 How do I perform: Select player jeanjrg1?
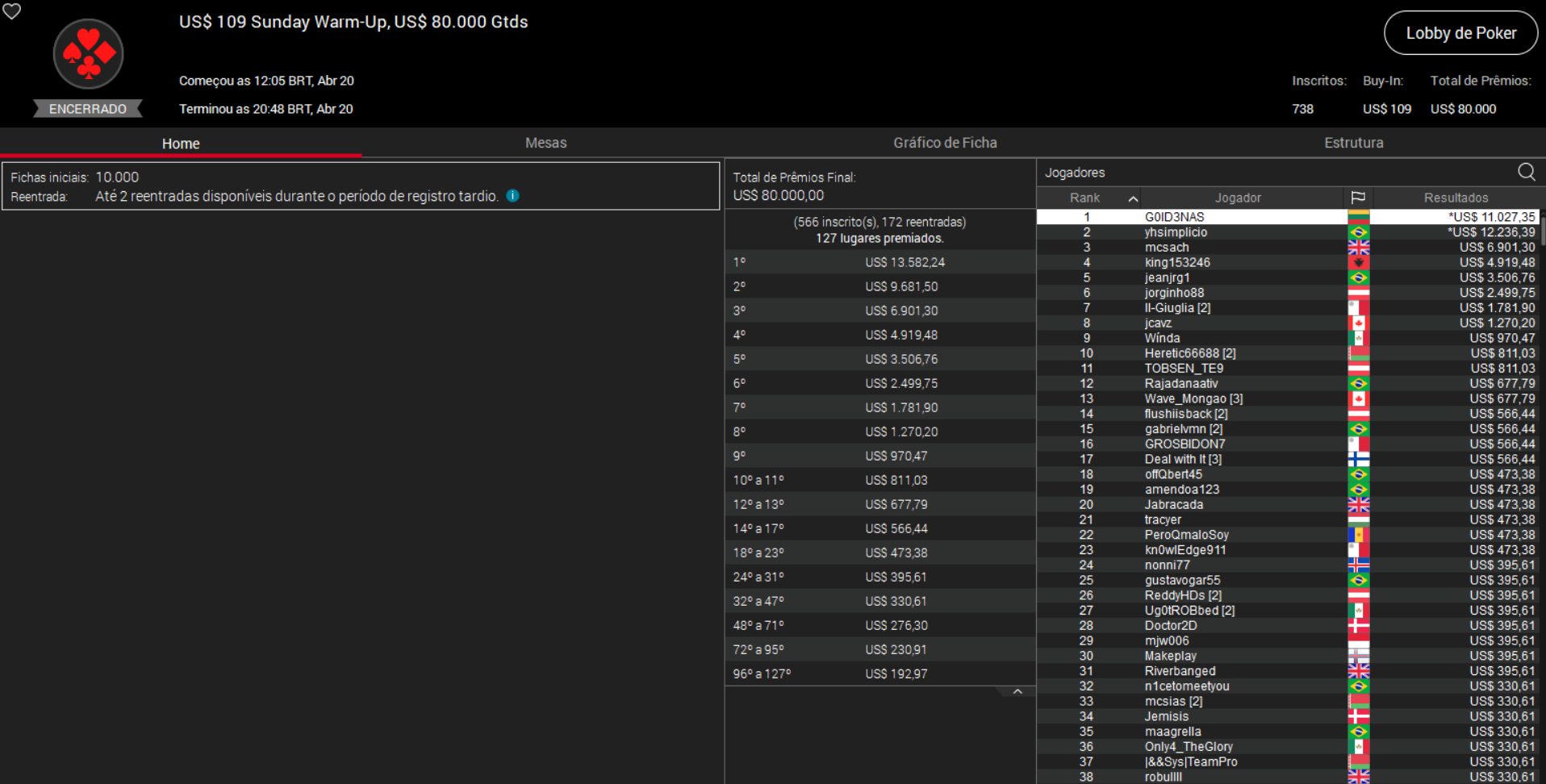coord(1288,277)
